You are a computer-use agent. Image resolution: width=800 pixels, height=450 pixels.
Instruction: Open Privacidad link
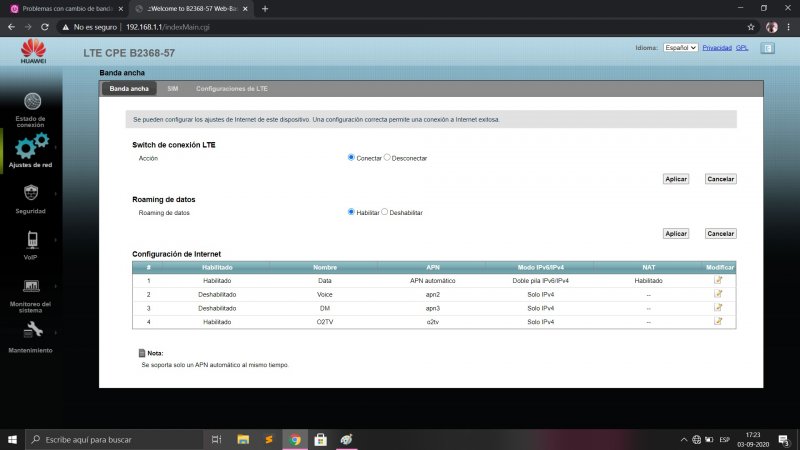point(717,47)
